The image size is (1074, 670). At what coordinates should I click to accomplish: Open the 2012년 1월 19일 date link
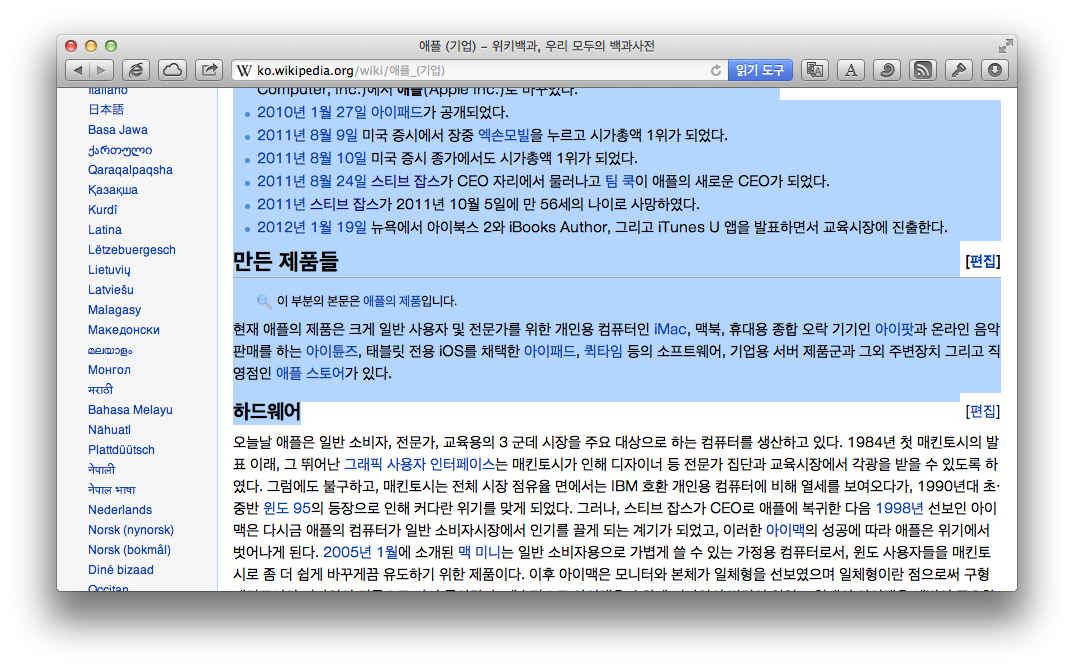312,227
